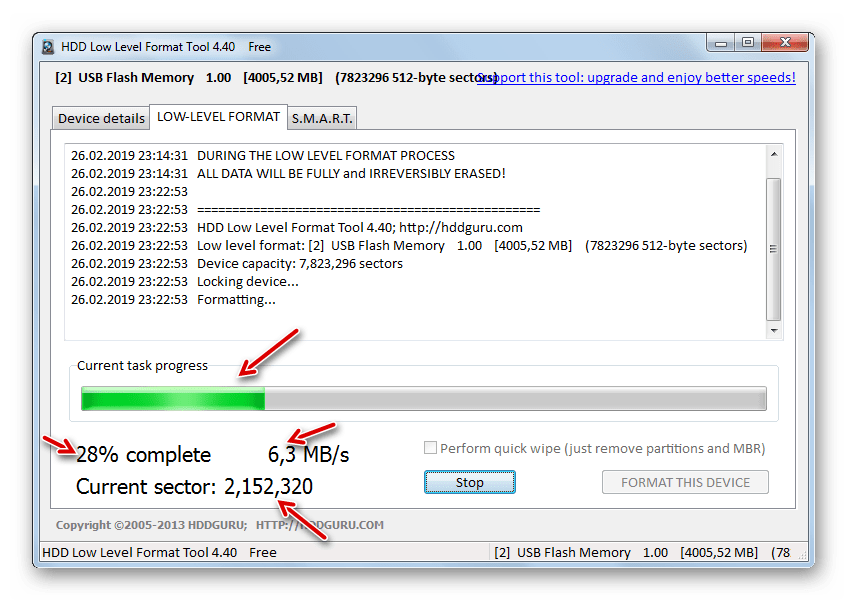Open the S.M.A.R.T. tab
Screen dimensions: 848x601
(321, 118)
